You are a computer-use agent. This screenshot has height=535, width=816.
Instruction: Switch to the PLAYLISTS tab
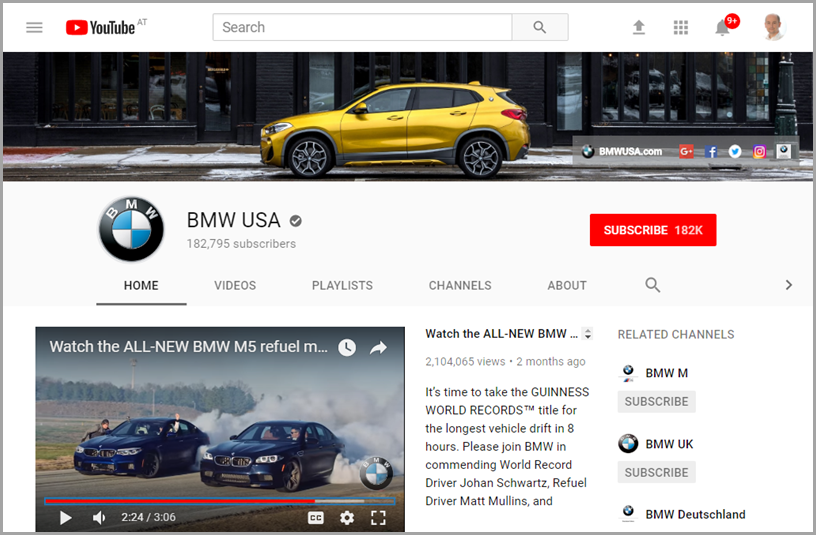[342, 285]
